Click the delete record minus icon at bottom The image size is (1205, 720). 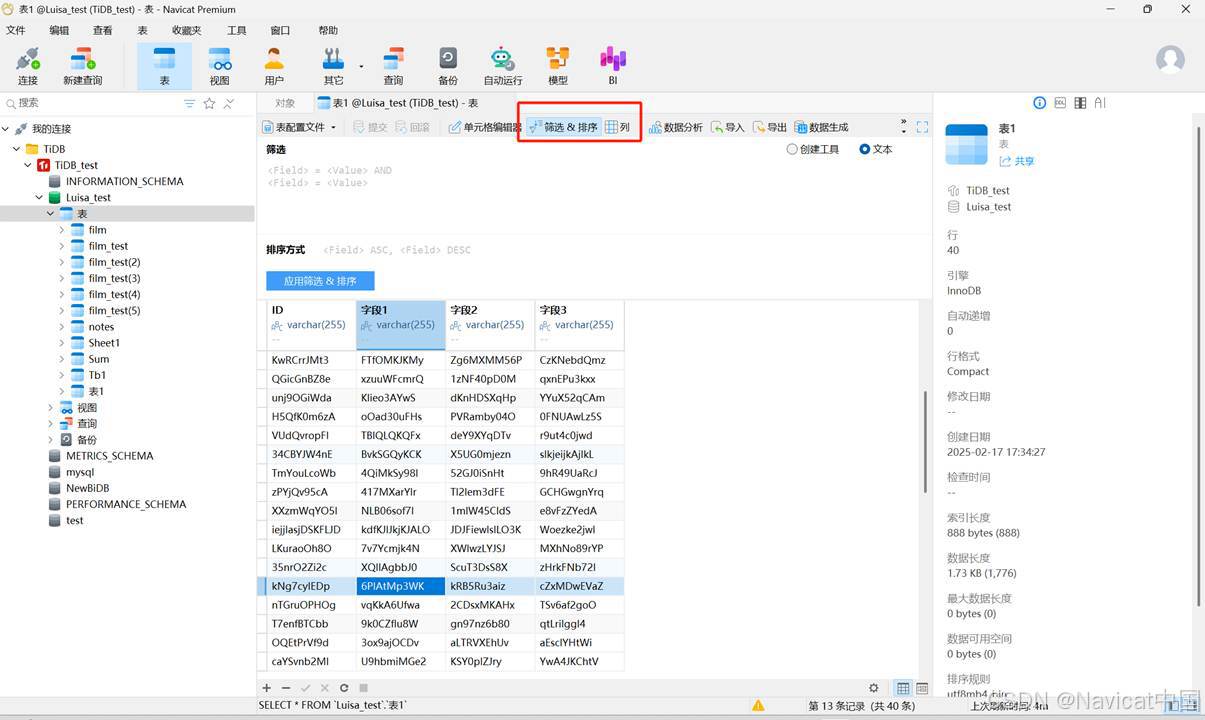coord(286,688)
